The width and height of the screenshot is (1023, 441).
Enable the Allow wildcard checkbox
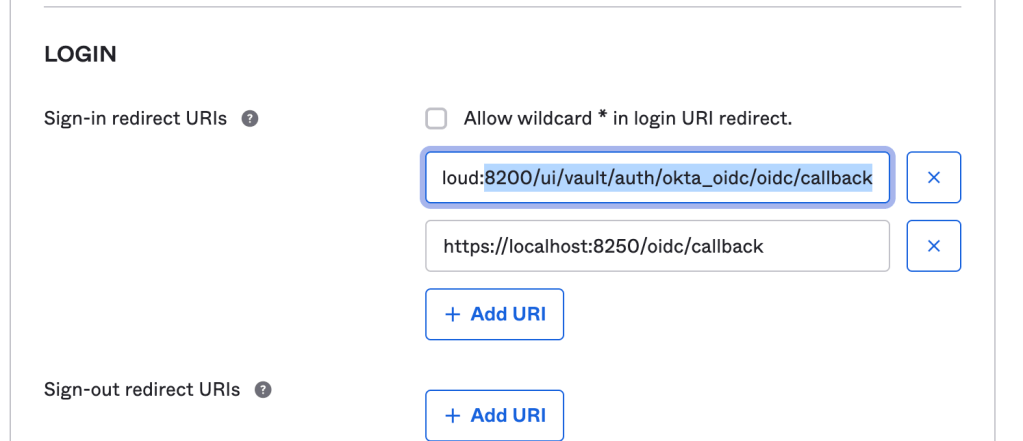[x=437, y=119]
